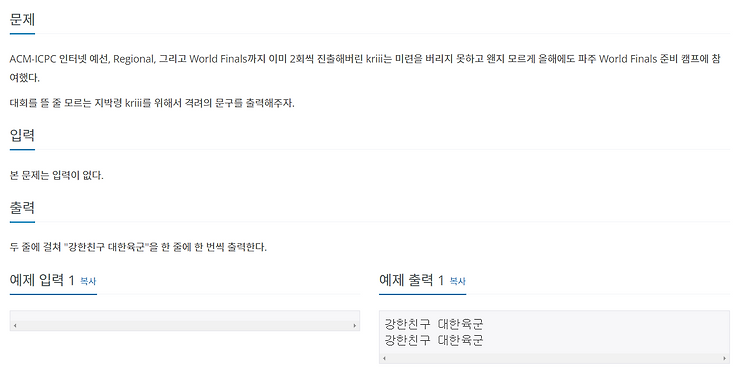The height and width of the screenshot is (373, 750).
Task: Click left scroll arrow in example input box
Action: pyautogui.click(x=15, y=326)
